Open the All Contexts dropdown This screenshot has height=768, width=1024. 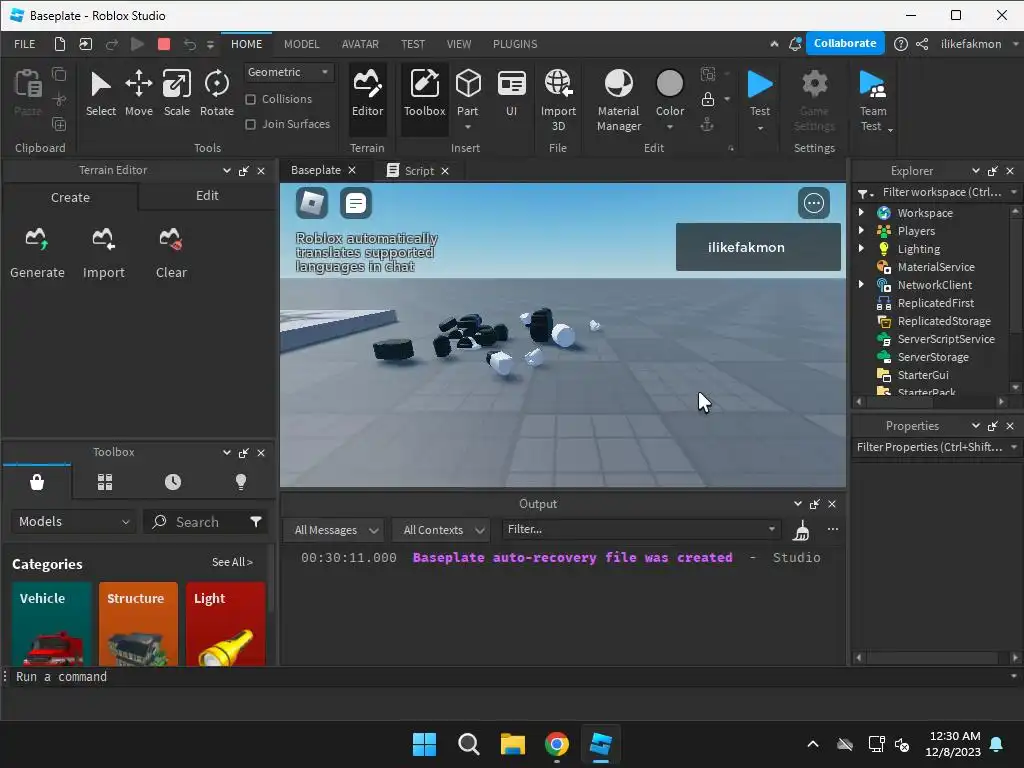442,530
